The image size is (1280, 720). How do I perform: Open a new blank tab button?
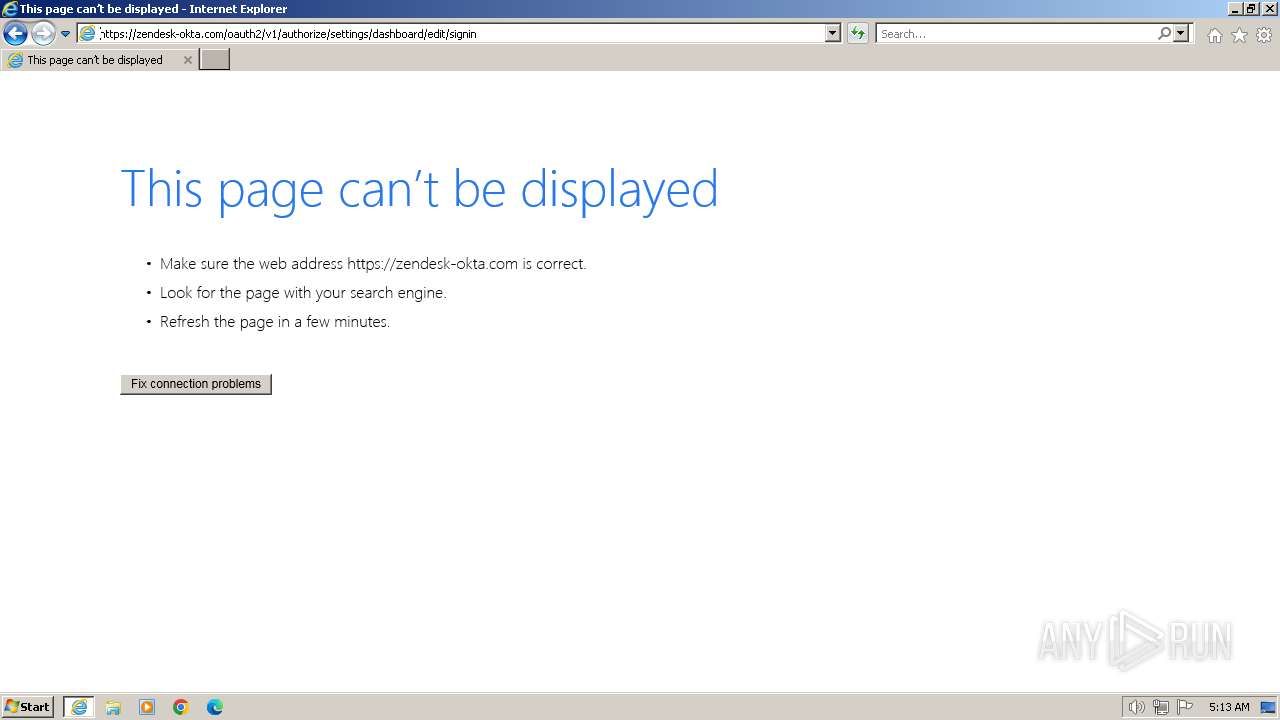tap(214, 60)
